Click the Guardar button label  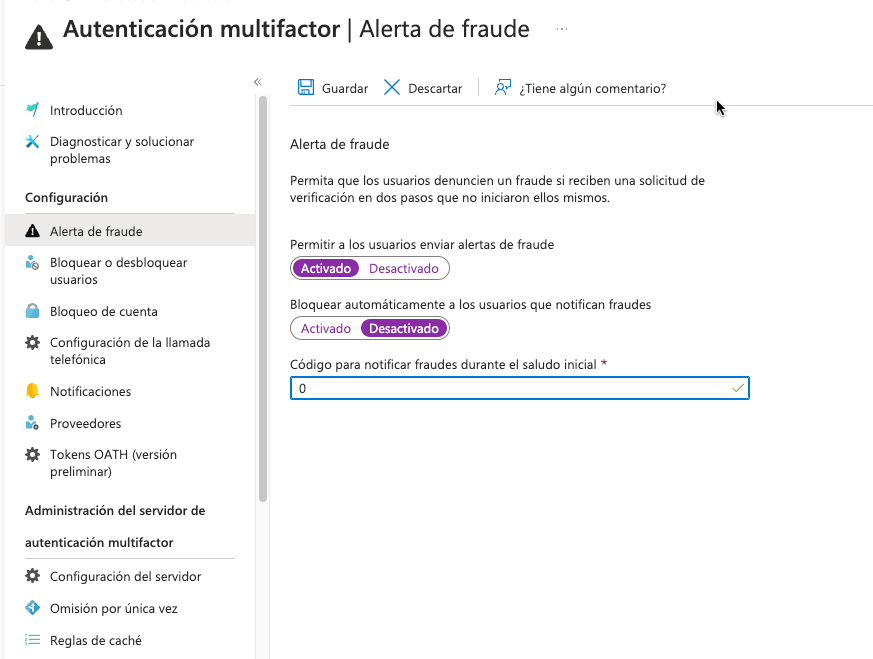pyautogui.click(x=345, y=88)
